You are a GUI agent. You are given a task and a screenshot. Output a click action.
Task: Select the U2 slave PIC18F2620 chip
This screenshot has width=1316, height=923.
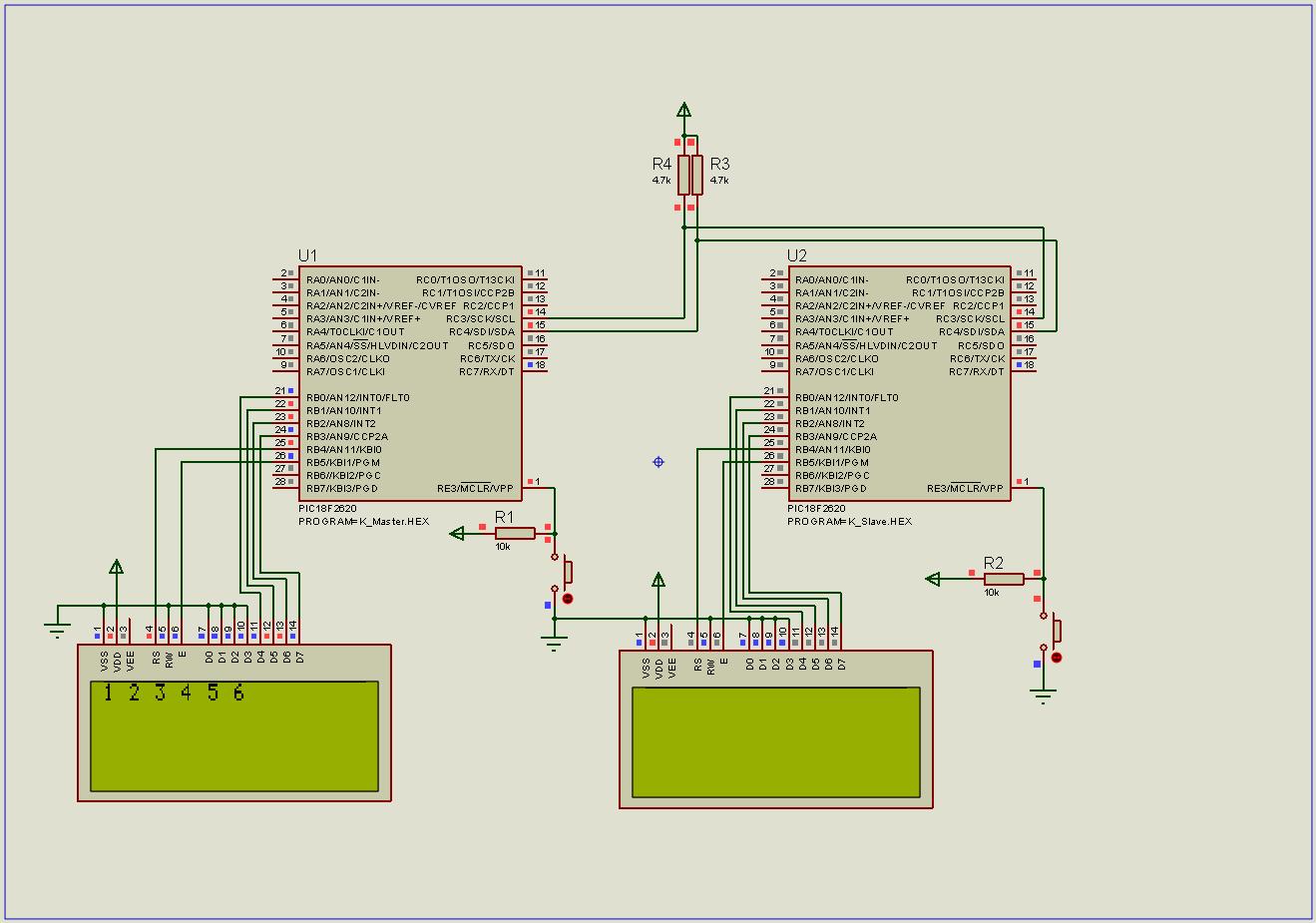[x=899, y=383]
